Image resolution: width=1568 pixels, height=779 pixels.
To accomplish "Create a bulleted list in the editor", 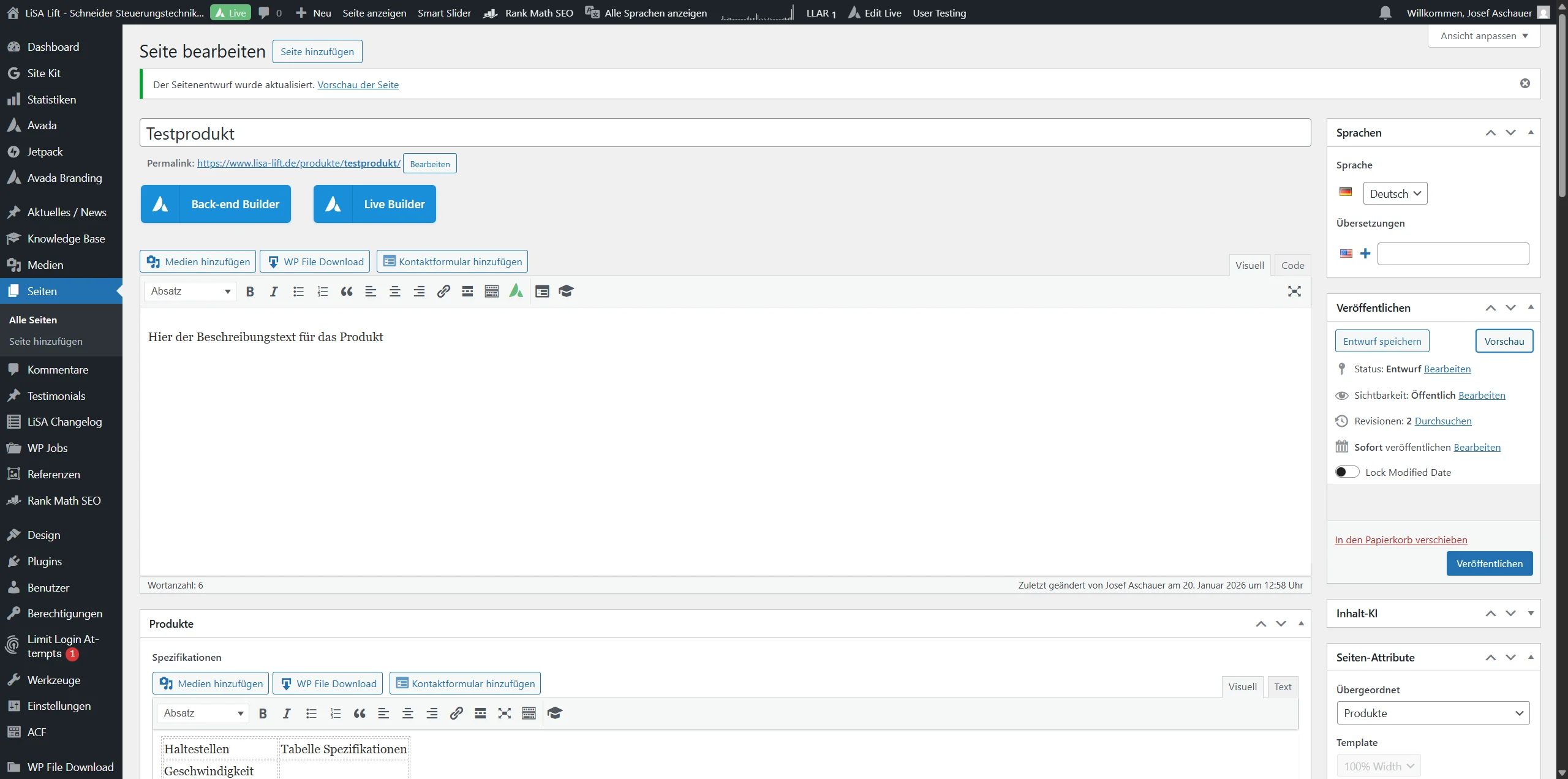I will (298, 292).
